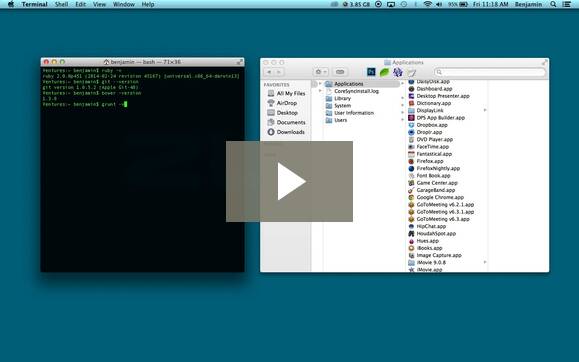Viewport: 579px width, 362px height.
Task: Open the Window menu
Action: [x=123, y=4]
